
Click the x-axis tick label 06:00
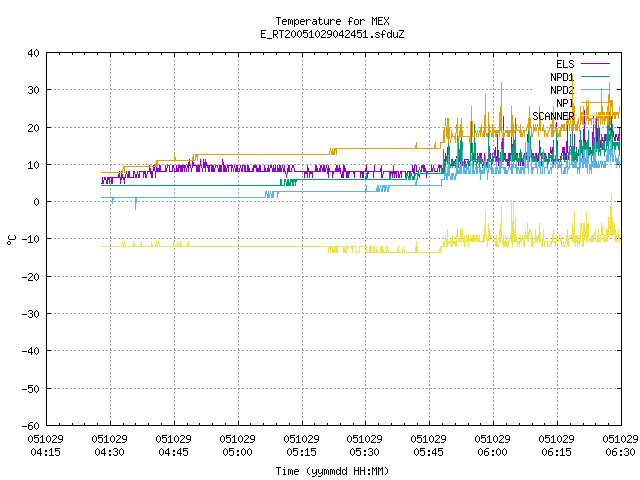click(x=493, y=452)
